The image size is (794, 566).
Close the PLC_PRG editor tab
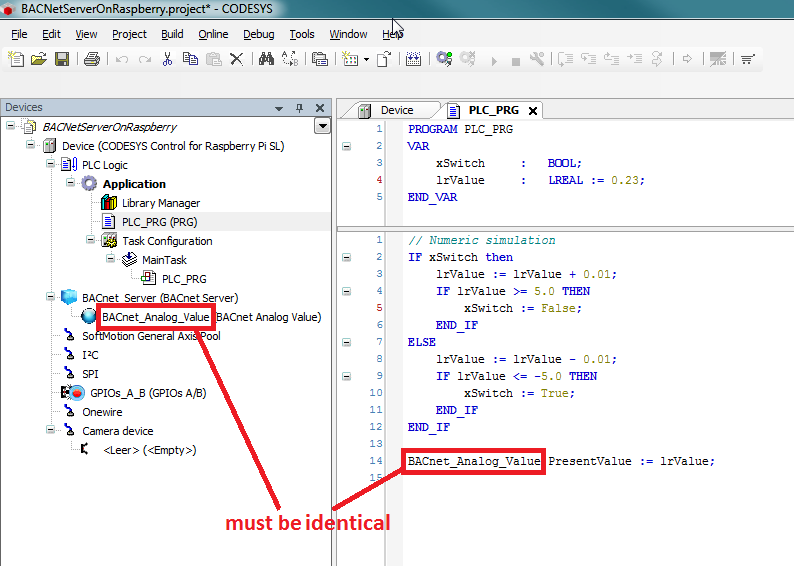pos(533,111)
